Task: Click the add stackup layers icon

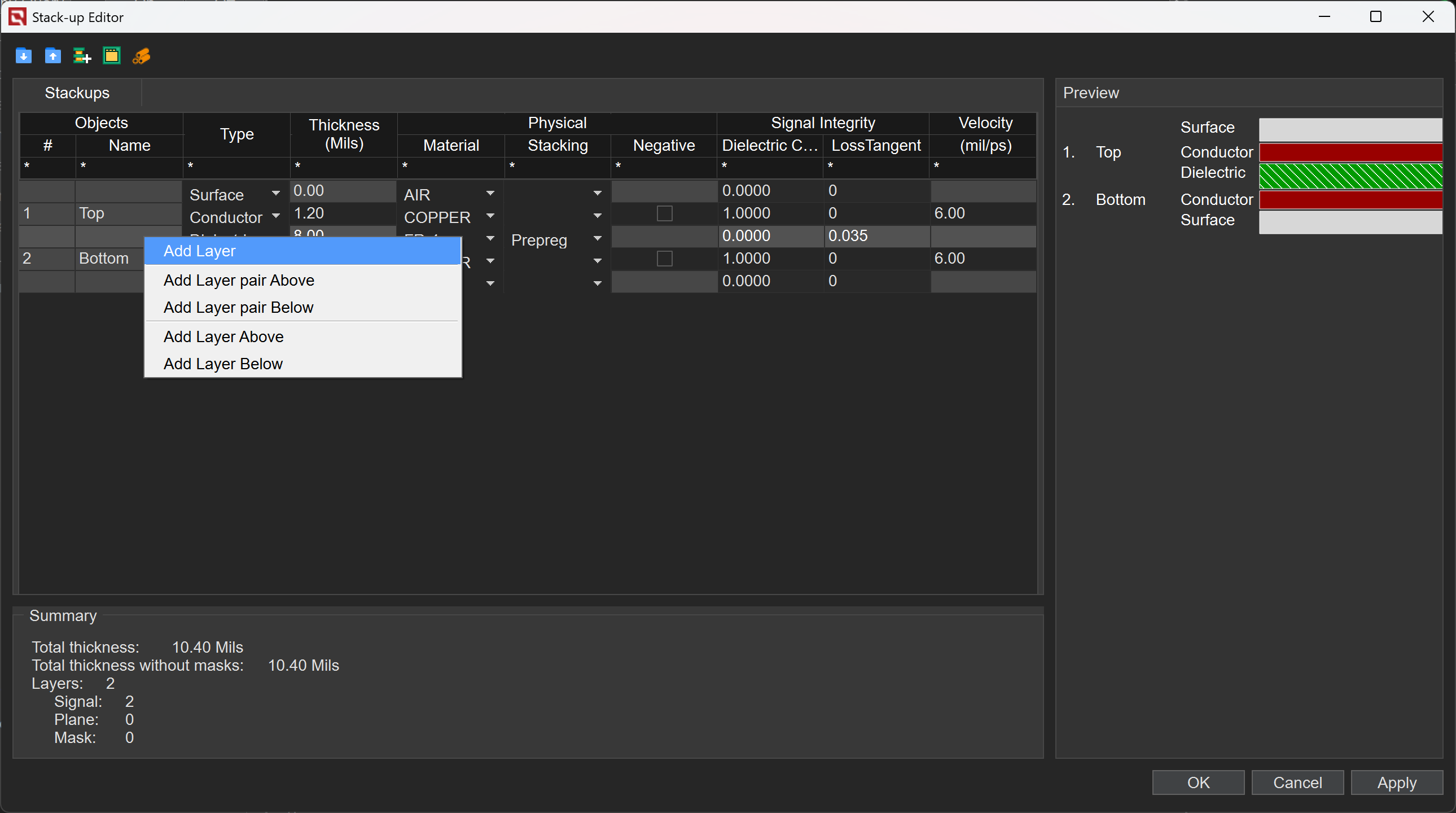Action: tap(82, 55)
